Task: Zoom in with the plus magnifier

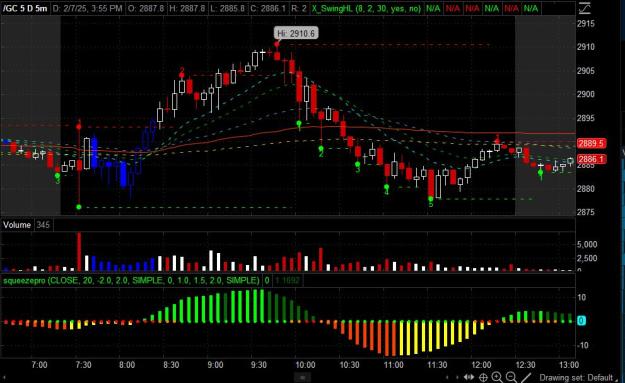Action: coord(497,377)
